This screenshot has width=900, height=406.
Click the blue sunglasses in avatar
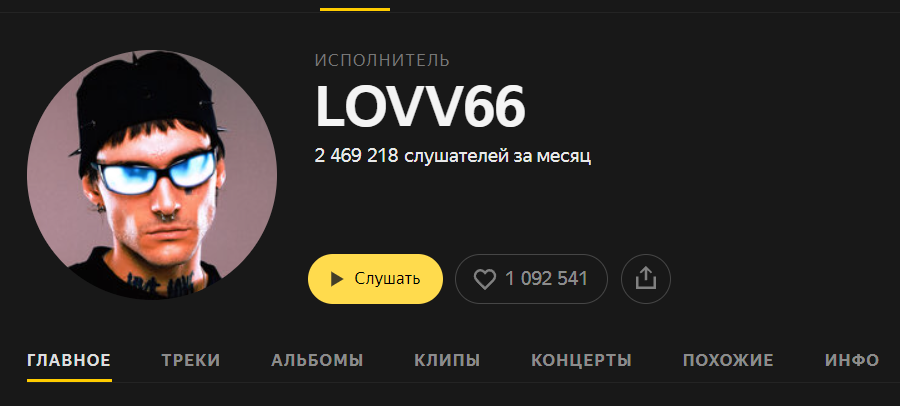coord(156,171)
